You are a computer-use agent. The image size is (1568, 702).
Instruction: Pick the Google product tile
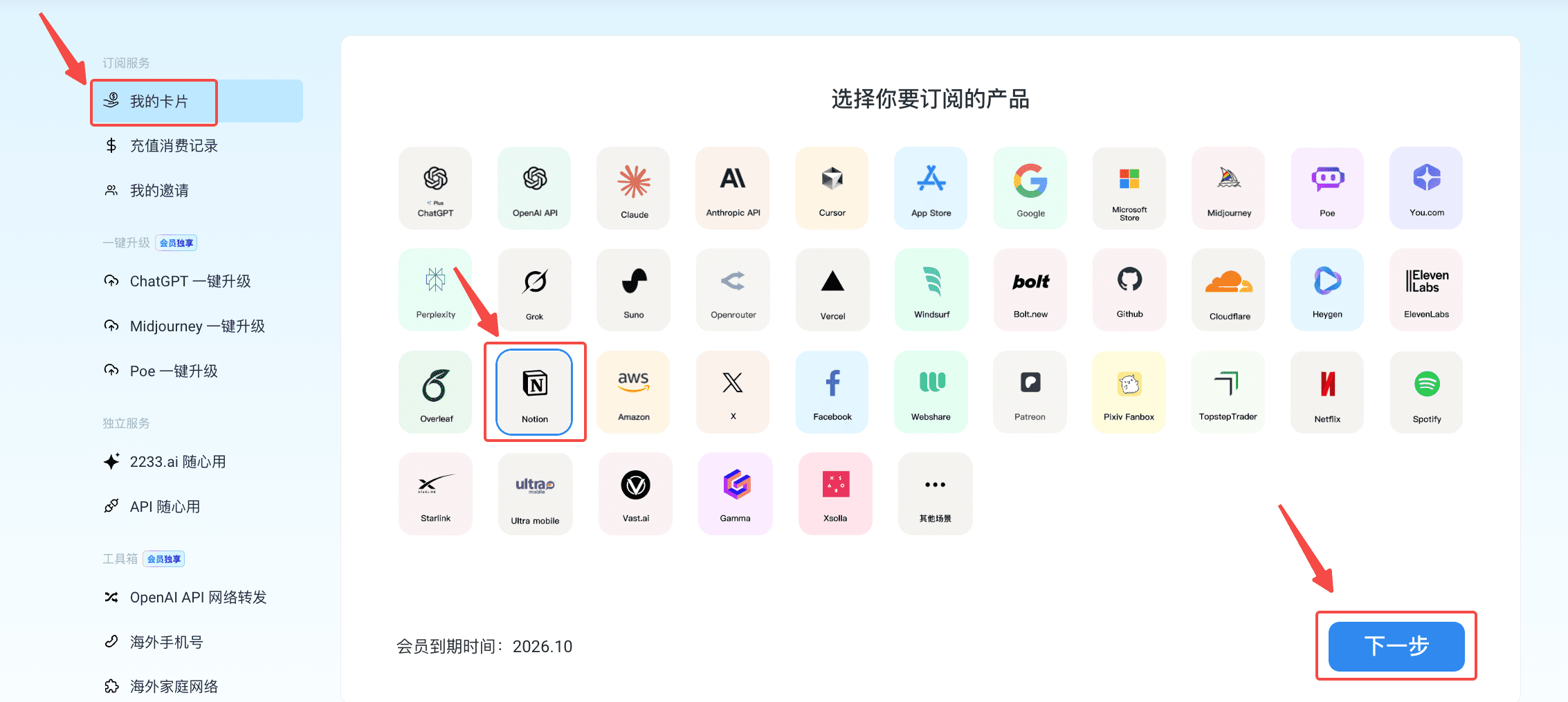[1030, 187]
